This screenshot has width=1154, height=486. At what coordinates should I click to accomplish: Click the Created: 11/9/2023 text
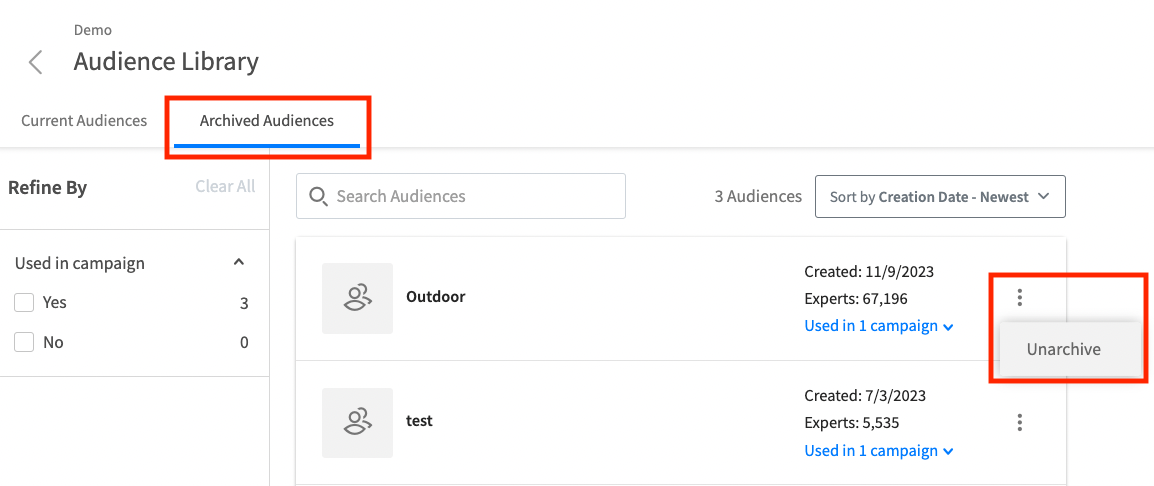(x=868, y=272)
